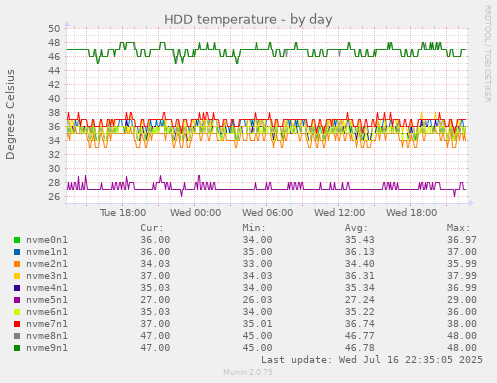Click the 'Wed 12:00' time axis label
Image resolution: width=497 pixels, height=383 pixels.
coord(339,213)
